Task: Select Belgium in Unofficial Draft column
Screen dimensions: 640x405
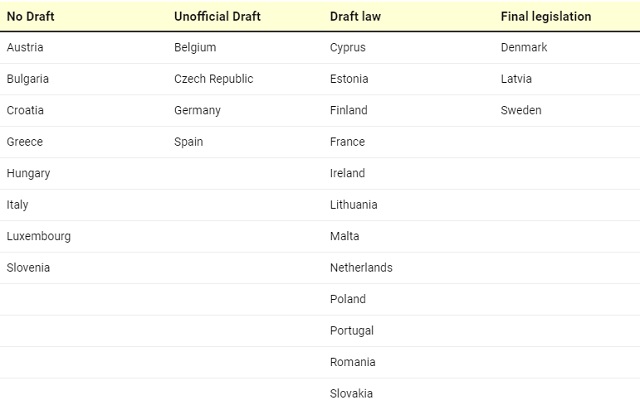Action: click(x=195, y=48)
